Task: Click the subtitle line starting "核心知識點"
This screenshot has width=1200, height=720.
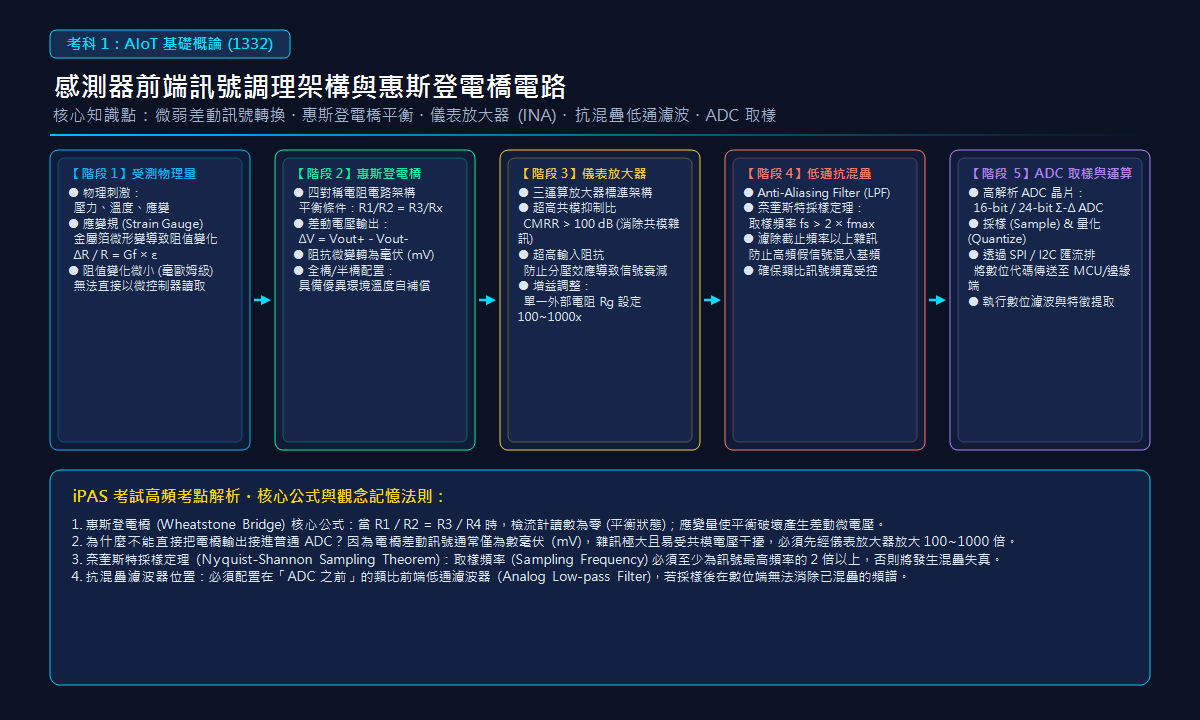Action: coord(415,115)
